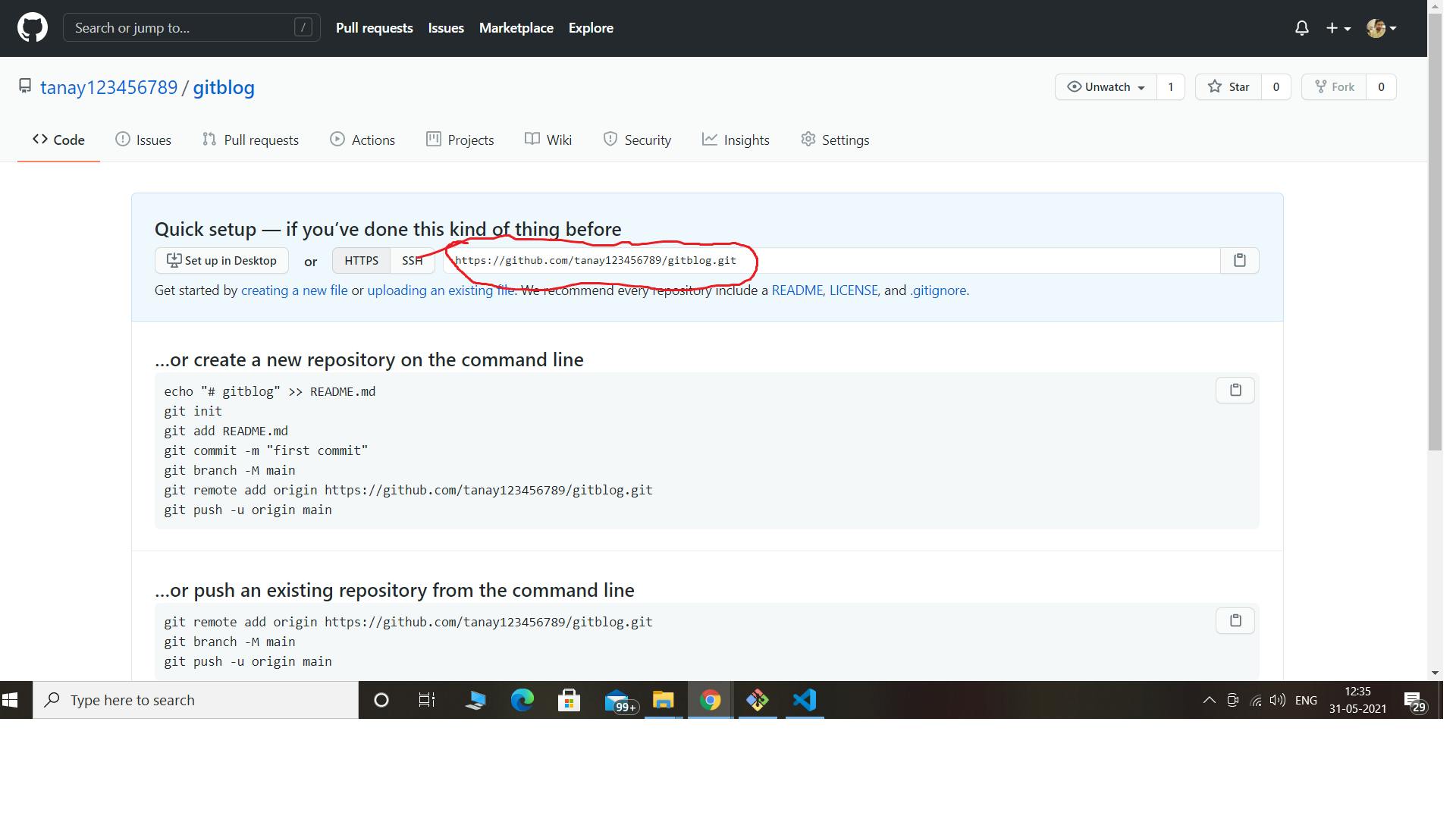Open Visual Studio Code from taskbar
Viewport: 1456px width, 819px height.
804,700
